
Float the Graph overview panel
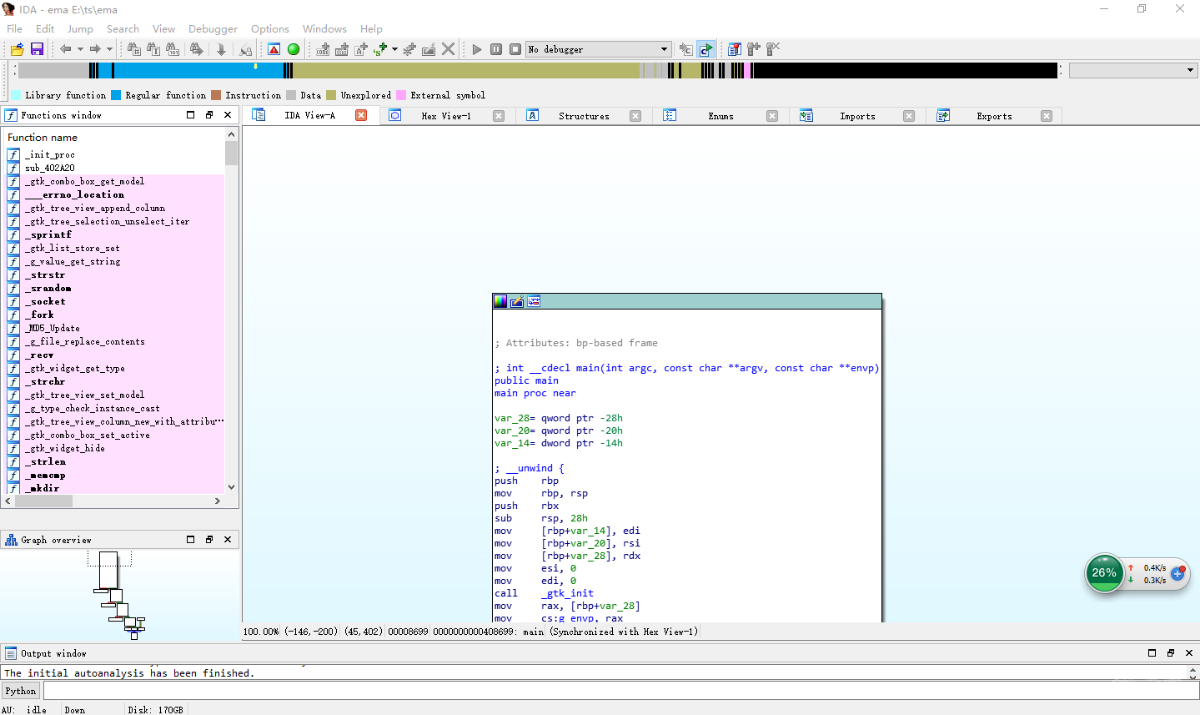tap(209, 540)
